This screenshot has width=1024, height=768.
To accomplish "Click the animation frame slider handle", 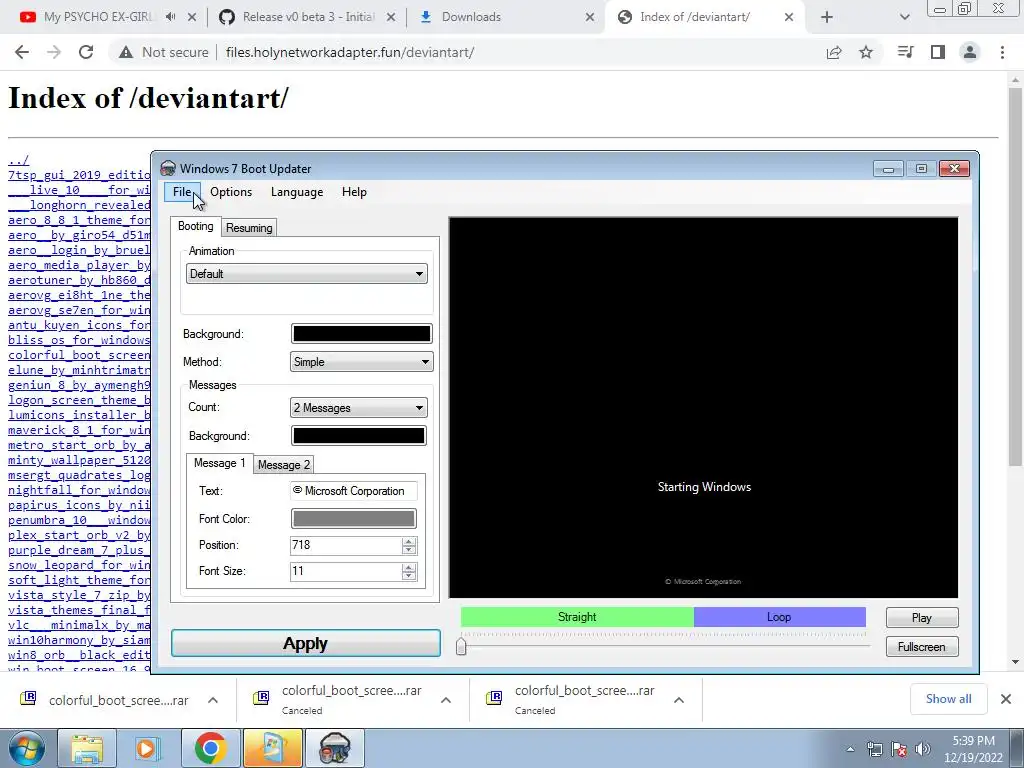I will tap(461, 647).
